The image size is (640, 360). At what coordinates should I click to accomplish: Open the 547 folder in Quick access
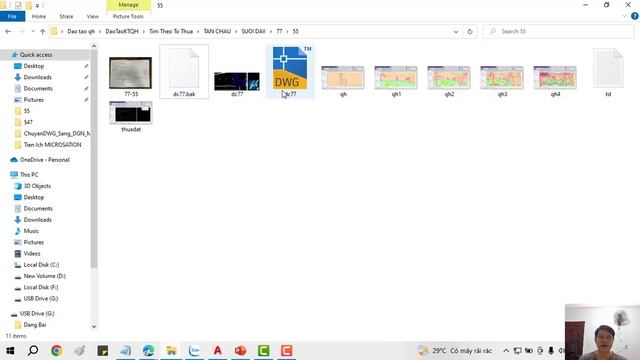pos(28,122)
